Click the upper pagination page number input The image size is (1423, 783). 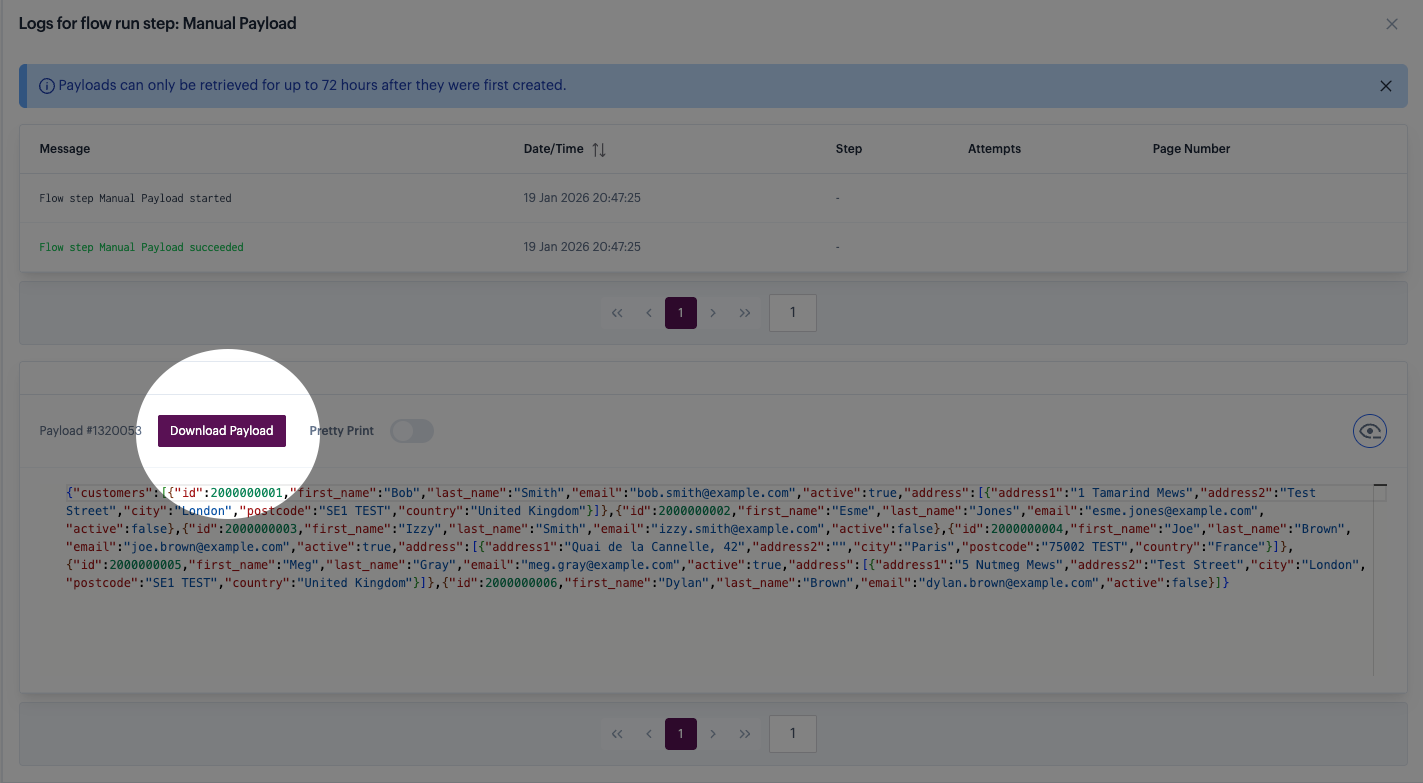[x=792, y=313]
